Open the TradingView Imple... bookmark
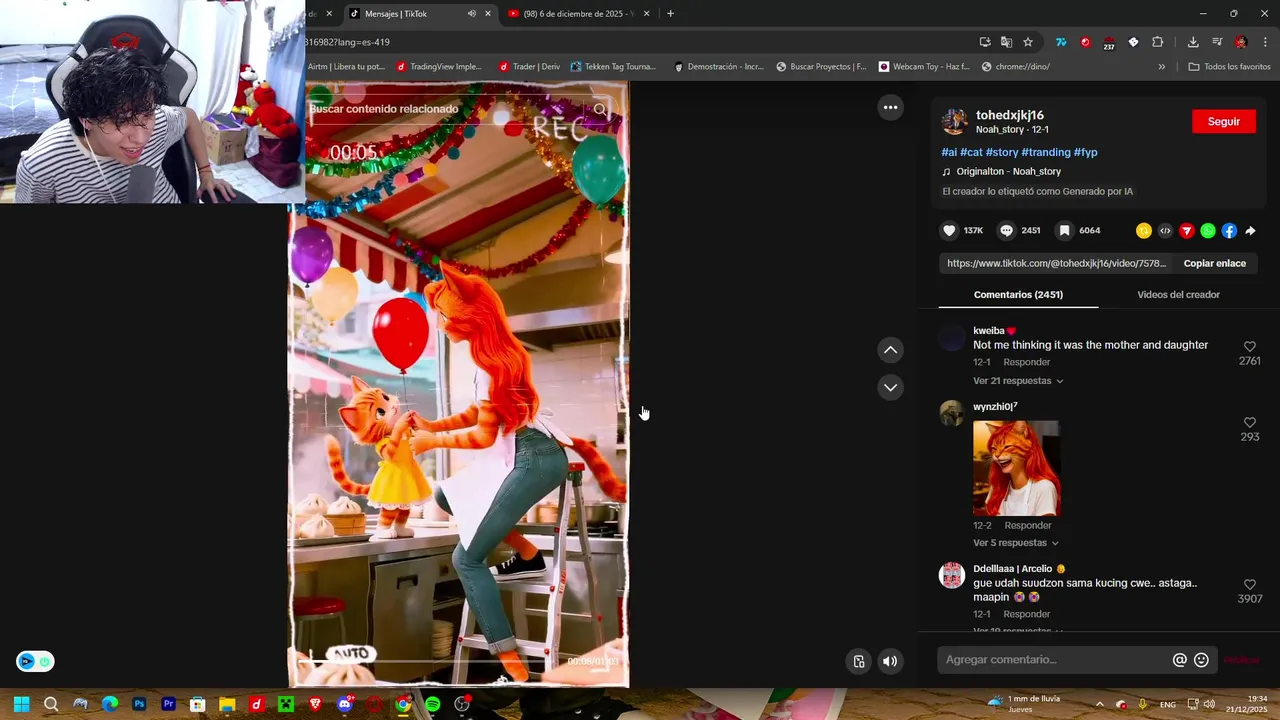1280x720 pixels. (x=439, y=67)
